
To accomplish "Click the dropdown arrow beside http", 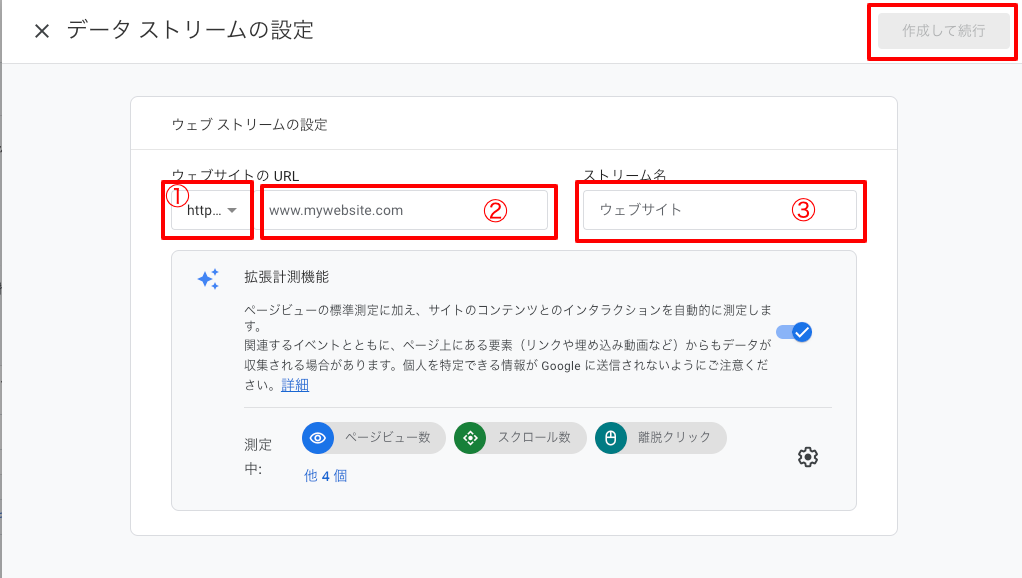I will click(232, 210).
